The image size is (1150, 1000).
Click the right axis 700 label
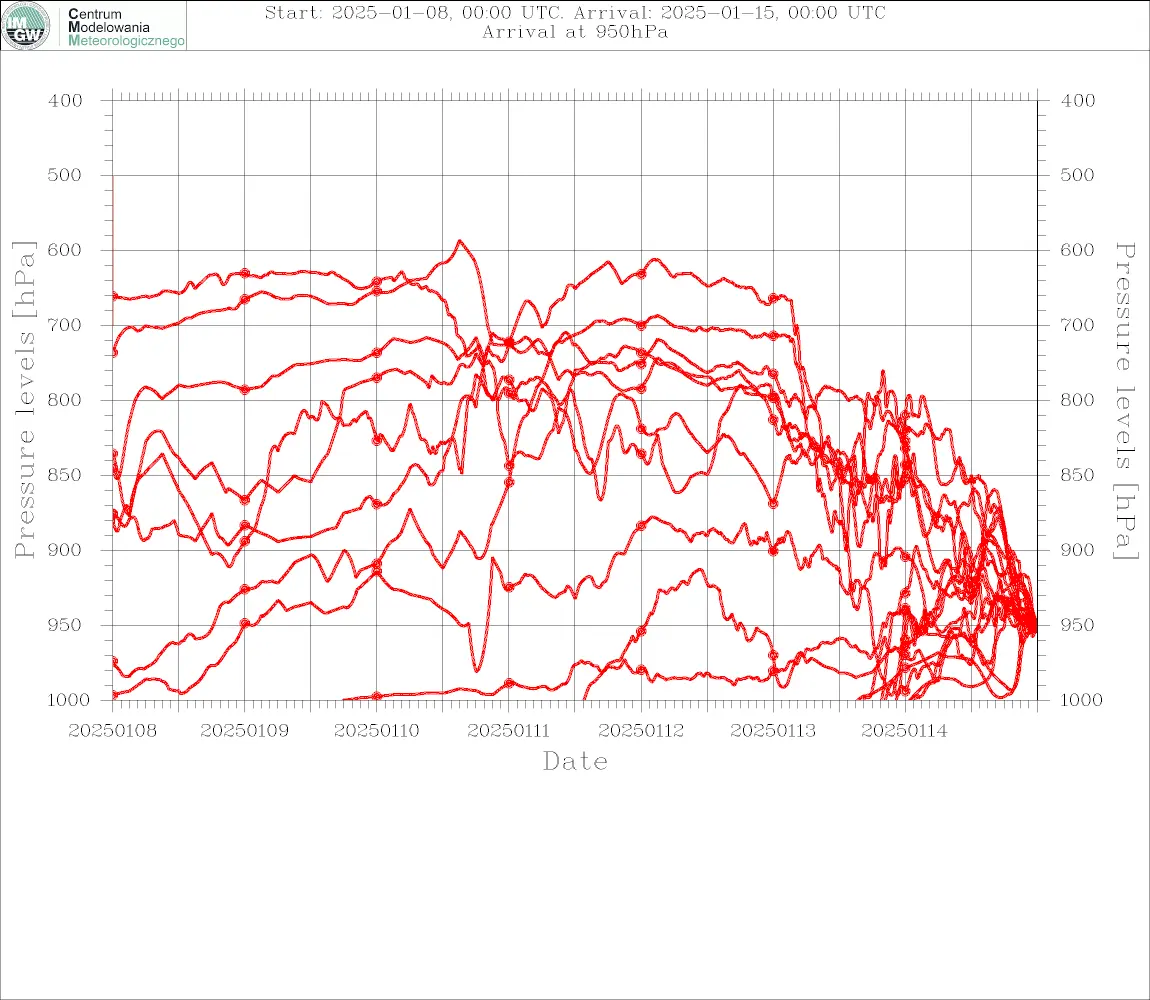(1077, 325)
